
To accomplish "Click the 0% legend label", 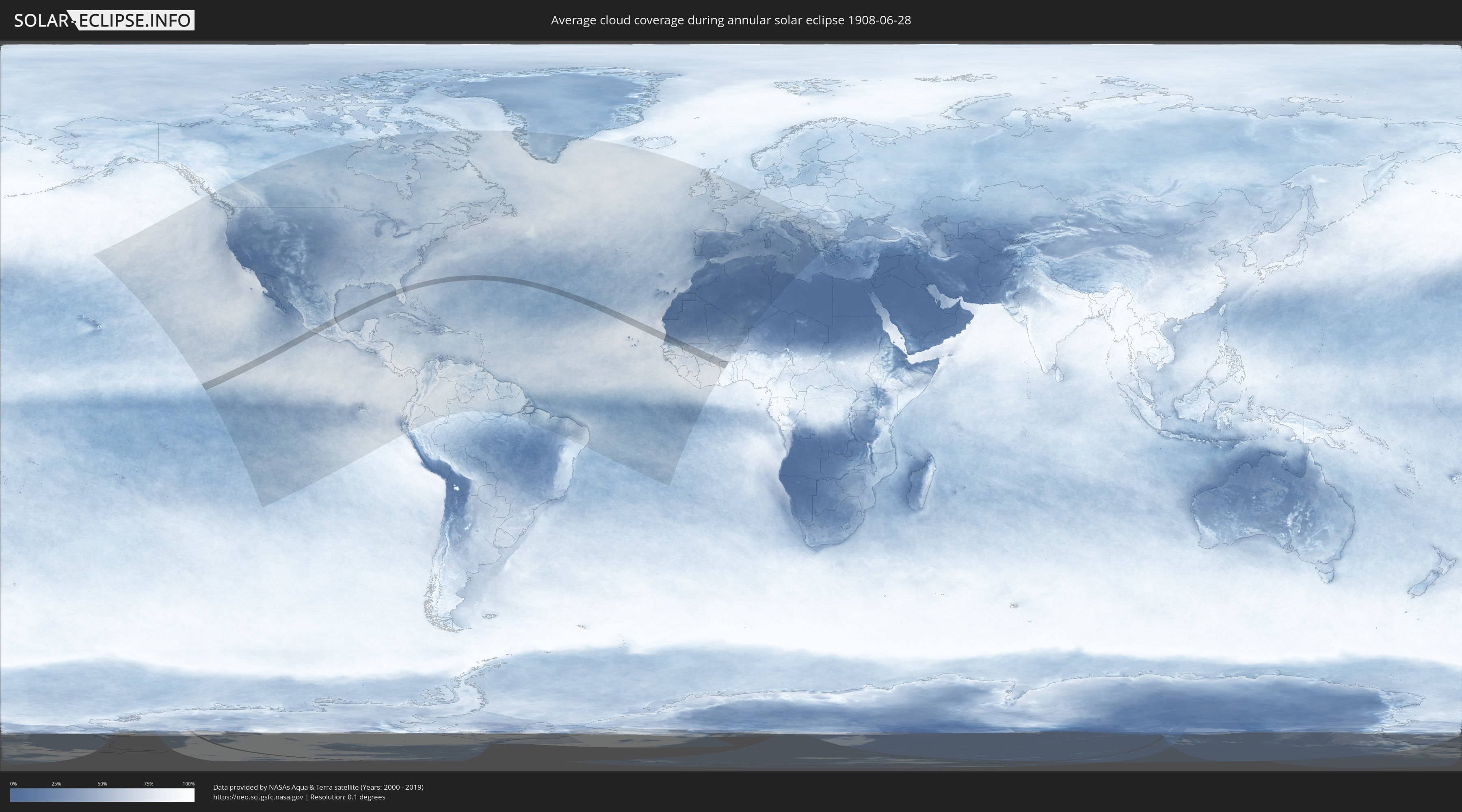I will (x=13, y=784).
